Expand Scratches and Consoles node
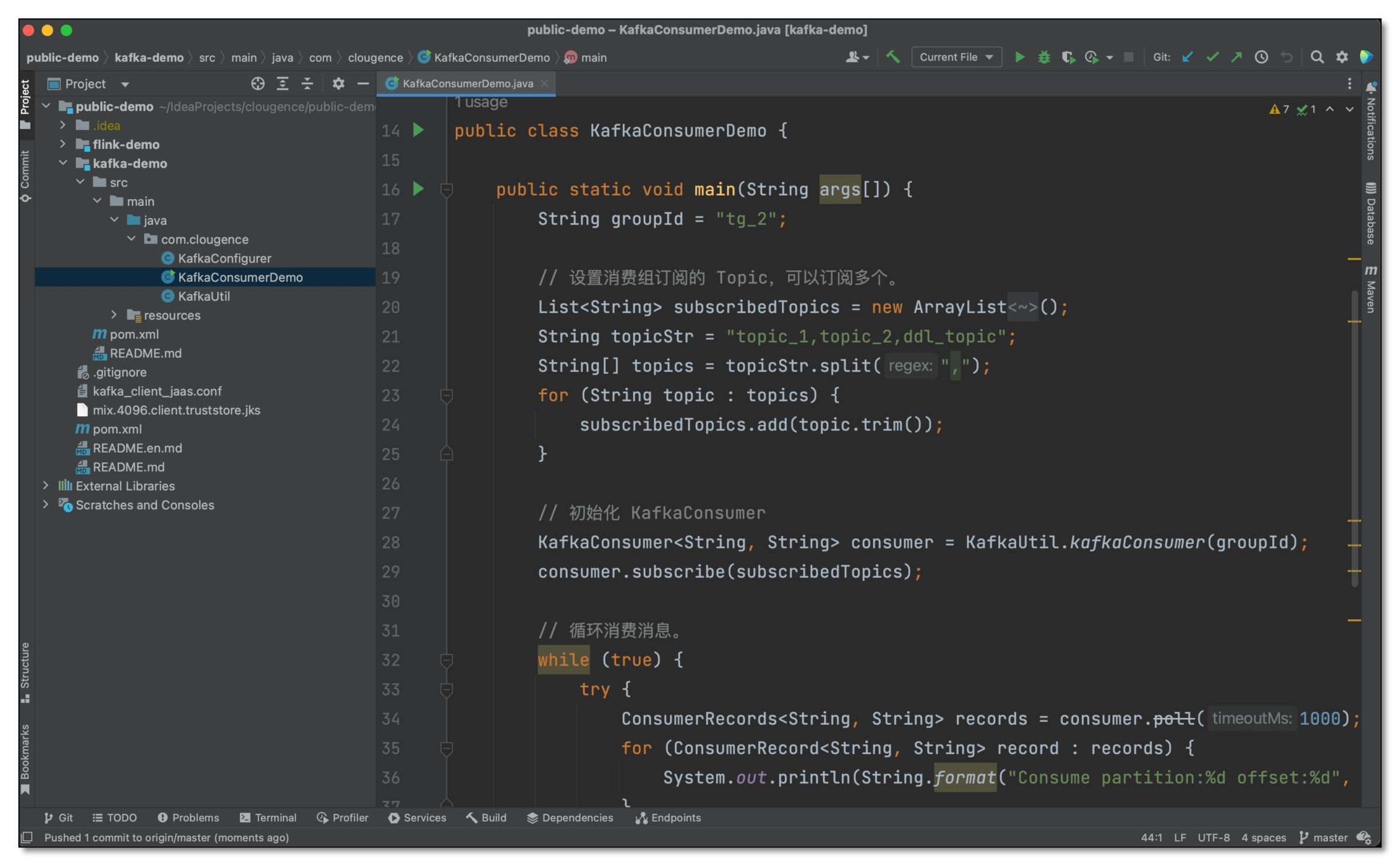The height and width of the screenshot is (866, 1400). click(46, 504)
